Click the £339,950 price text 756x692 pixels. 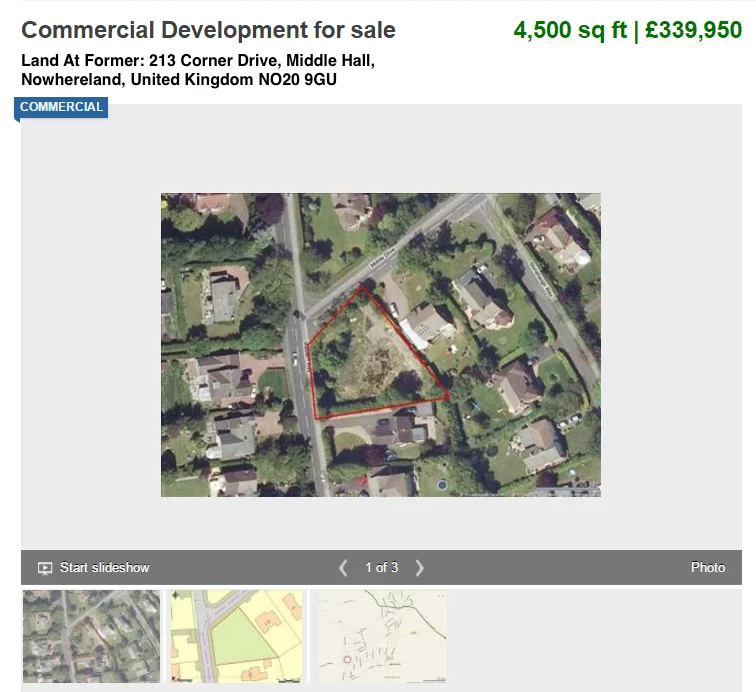tap(693, 31)
